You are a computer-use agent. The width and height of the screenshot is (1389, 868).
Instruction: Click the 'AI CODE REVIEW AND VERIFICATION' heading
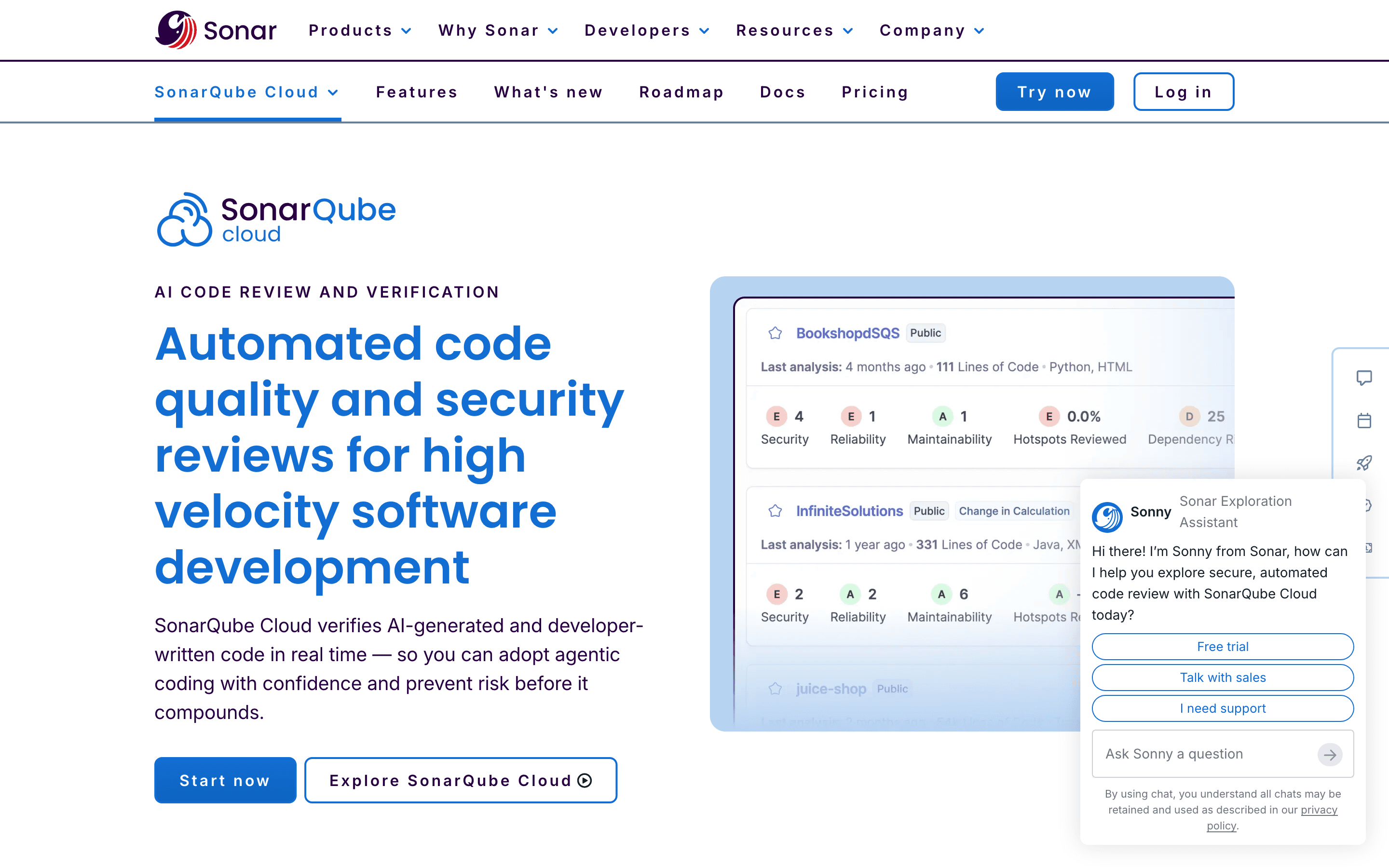point(327,292)
